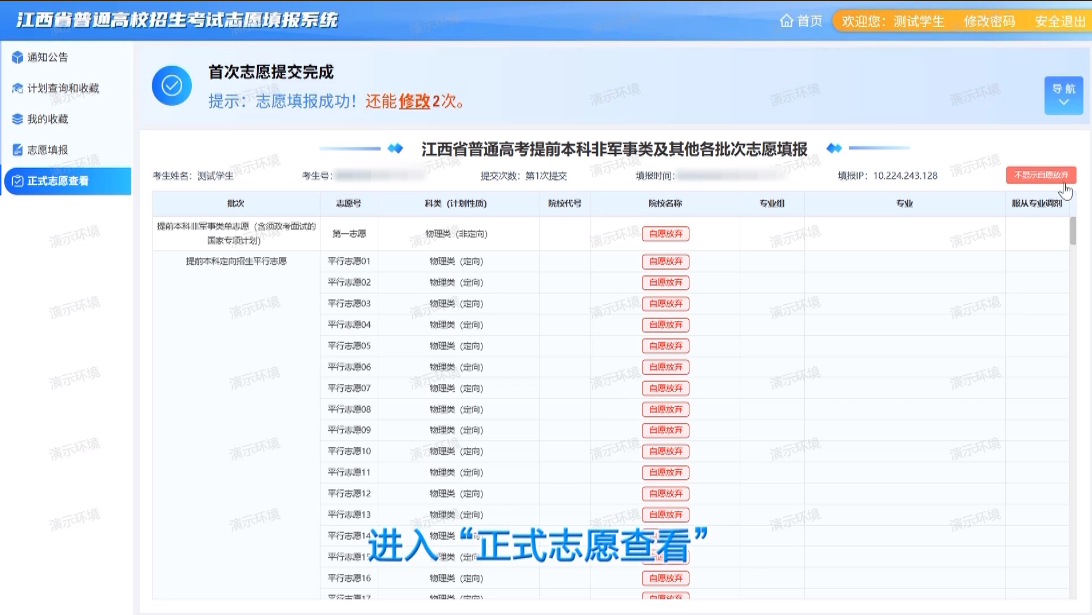The image size is (1092, 615).
Task: Click the 提交次数: 第1次提交 text
Action: 524,176
